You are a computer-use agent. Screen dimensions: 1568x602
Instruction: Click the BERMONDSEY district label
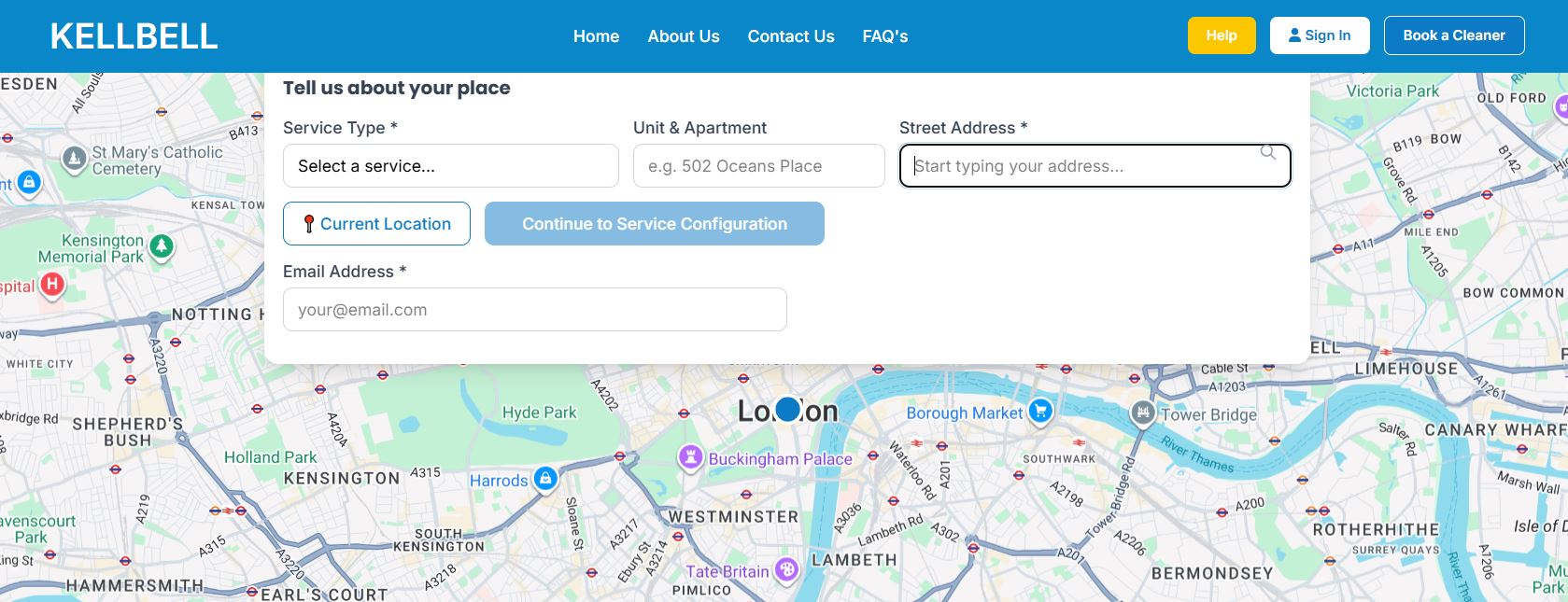[1212, 573]
